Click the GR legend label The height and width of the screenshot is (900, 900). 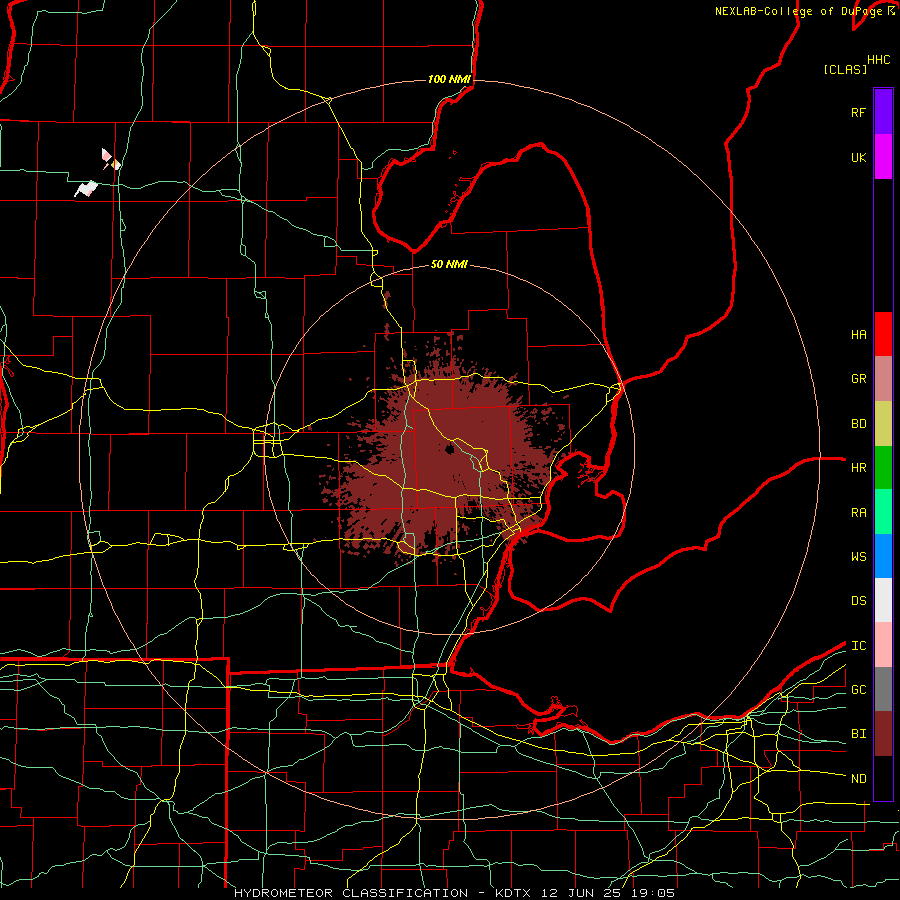point(858,379)
